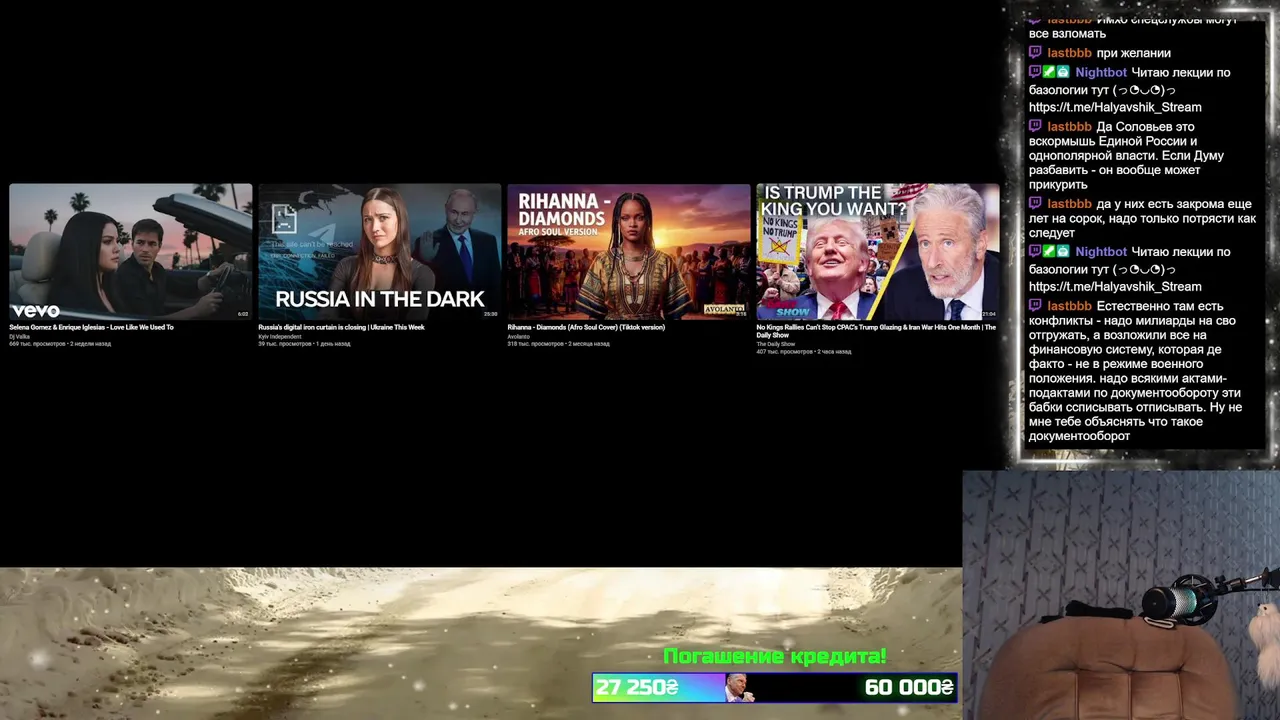This screenshot has width=1280, height=720.
Task: Click the title 'Russia's digital iron curtain is closing | Ukraine This Week'
Action: pyautogui.click(x=341, y=327)
